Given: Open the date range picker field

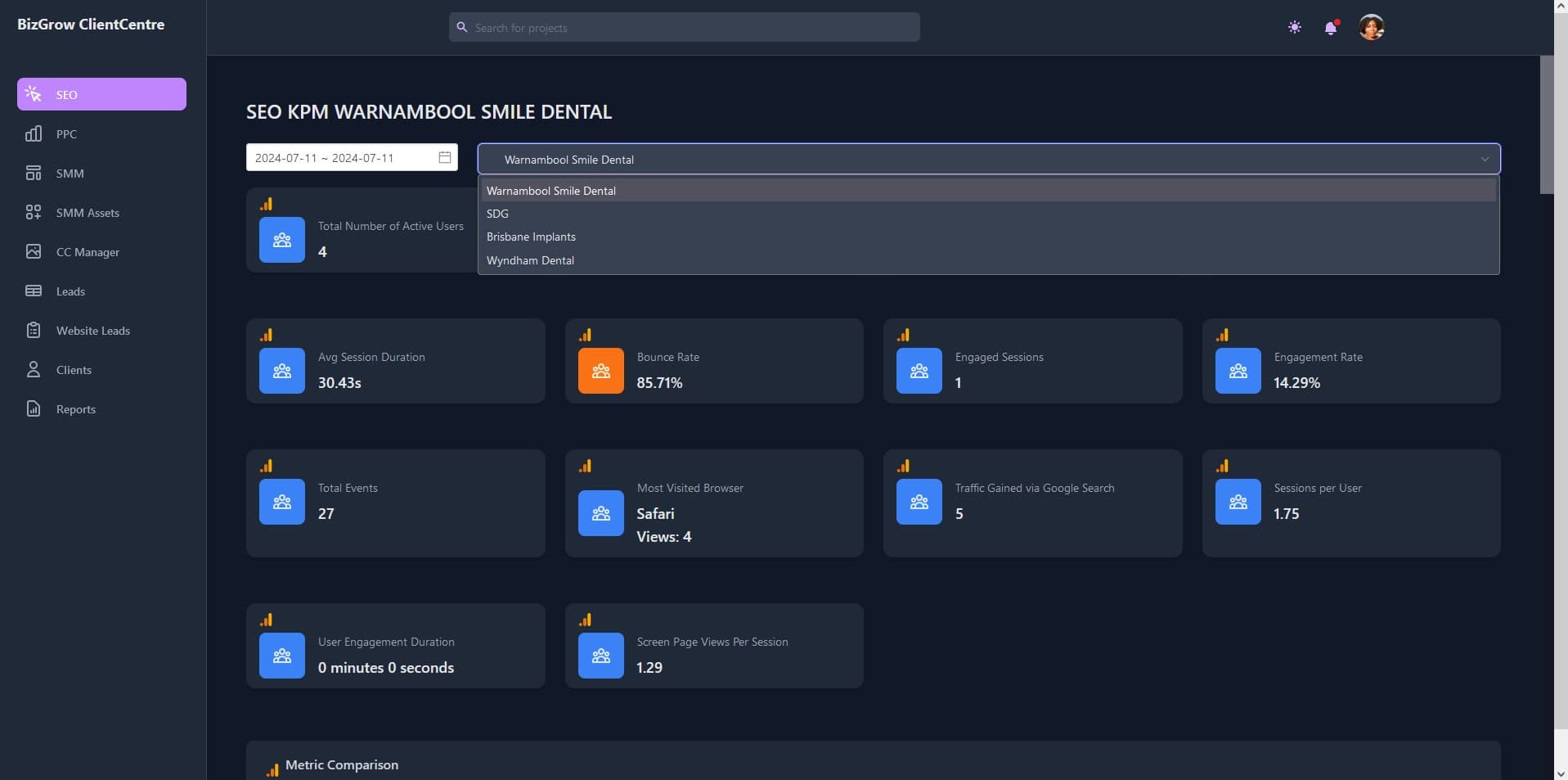Looking at the screenshot, I should (352, 157).
